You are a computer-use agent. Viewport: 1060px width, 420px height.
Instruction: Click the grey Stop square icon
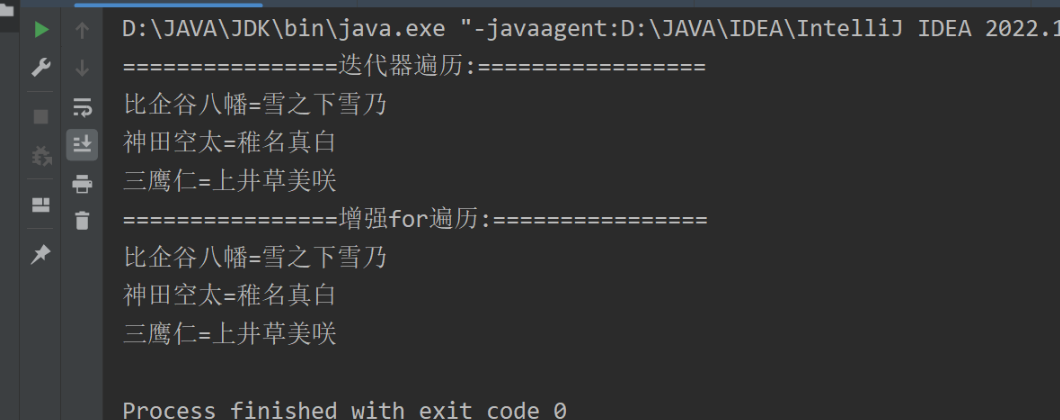point(41,117)
